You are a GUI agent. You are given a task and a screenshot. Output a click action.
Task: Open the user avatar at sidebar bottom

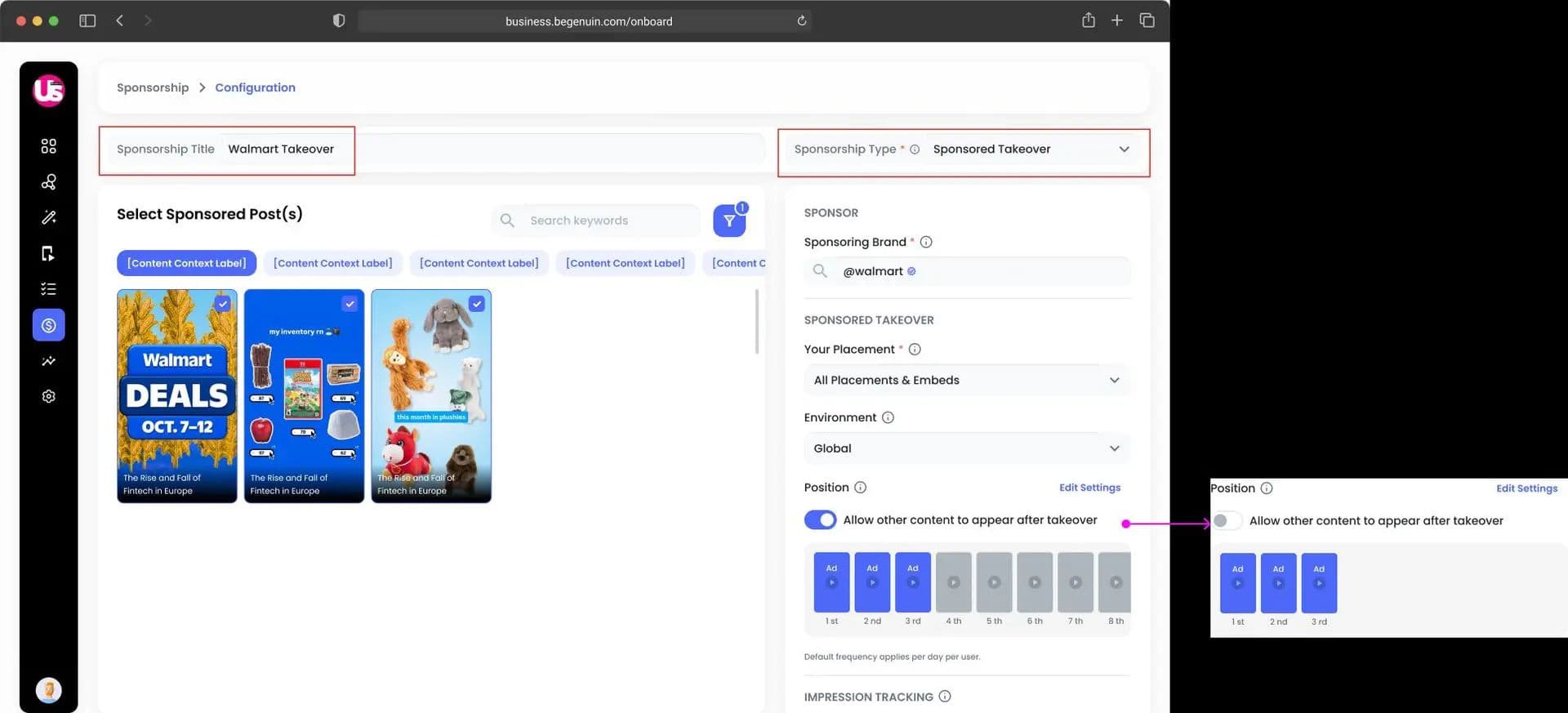pyautogui.click(x=49, y=690)
